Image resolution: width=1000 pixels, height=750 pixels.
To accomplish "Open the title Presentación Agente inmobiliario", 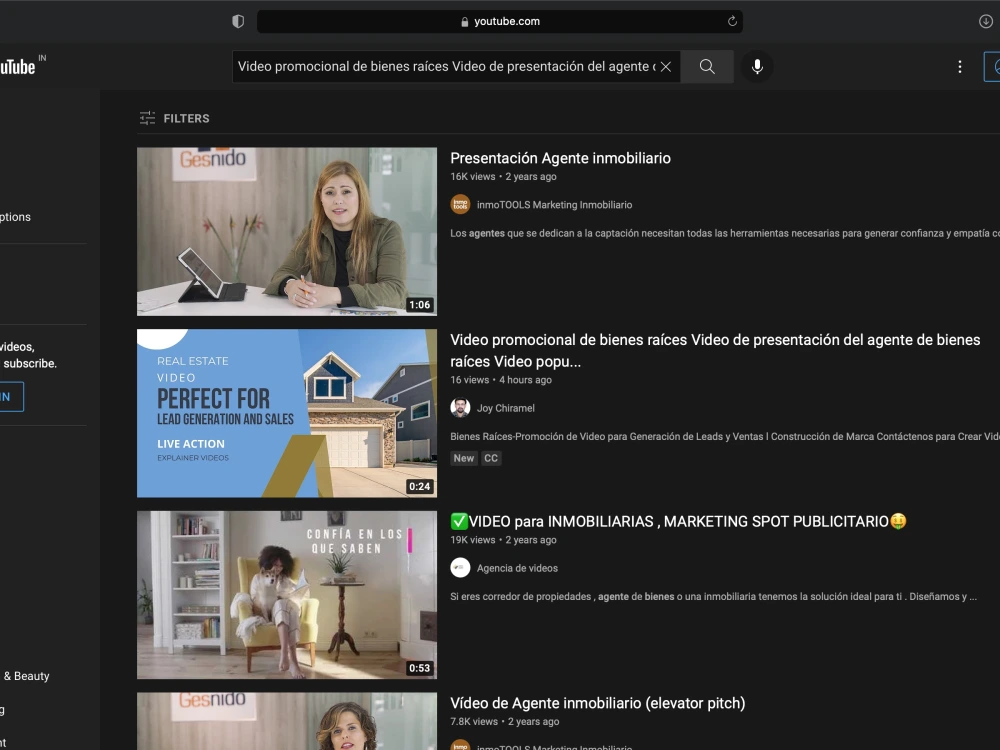I will (x=560, y=158).
